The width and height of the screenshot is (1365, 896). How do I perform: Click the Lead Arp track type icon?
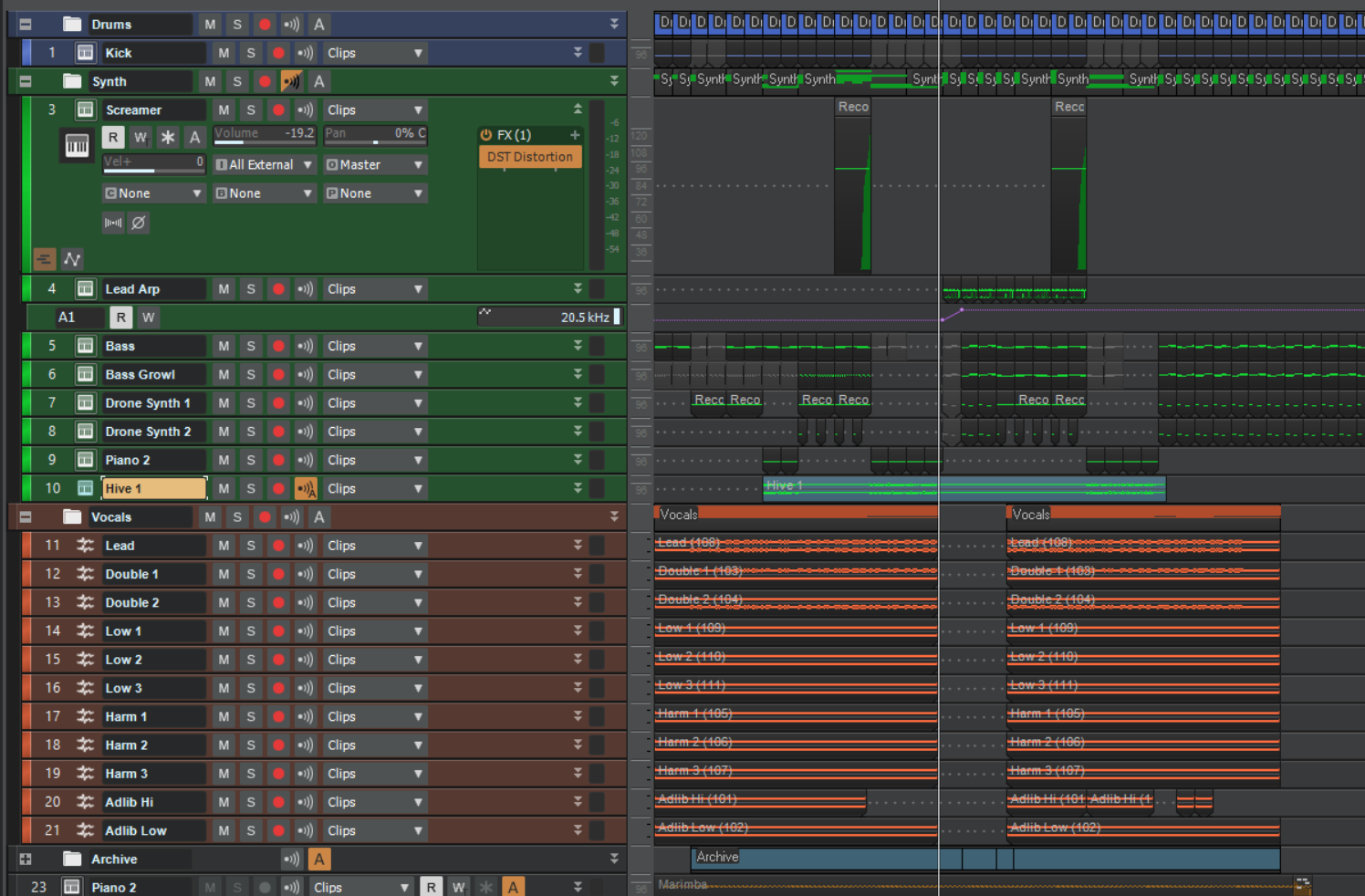coord(85,289)
